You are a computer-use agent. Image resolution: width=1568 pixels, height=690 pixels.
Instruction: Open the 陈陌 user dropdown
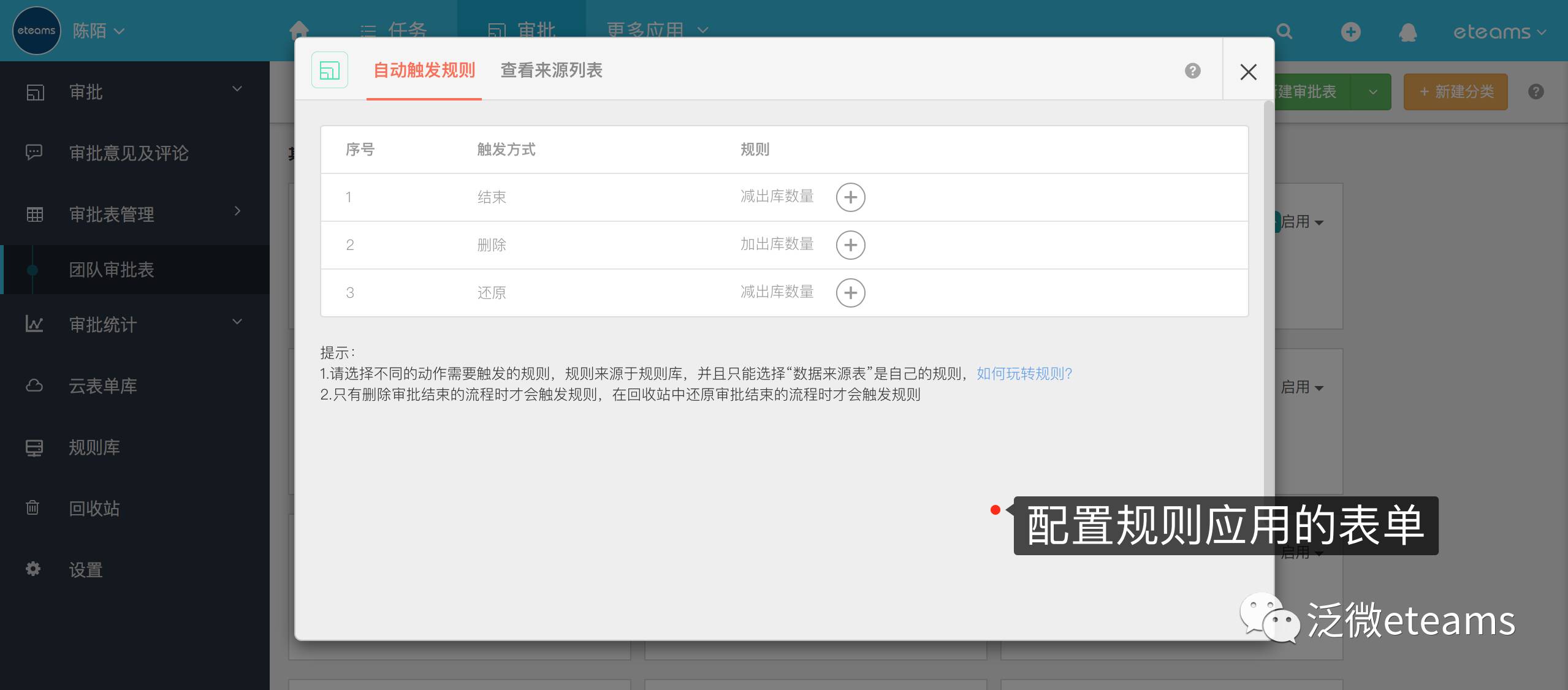[x=98, y=31]
